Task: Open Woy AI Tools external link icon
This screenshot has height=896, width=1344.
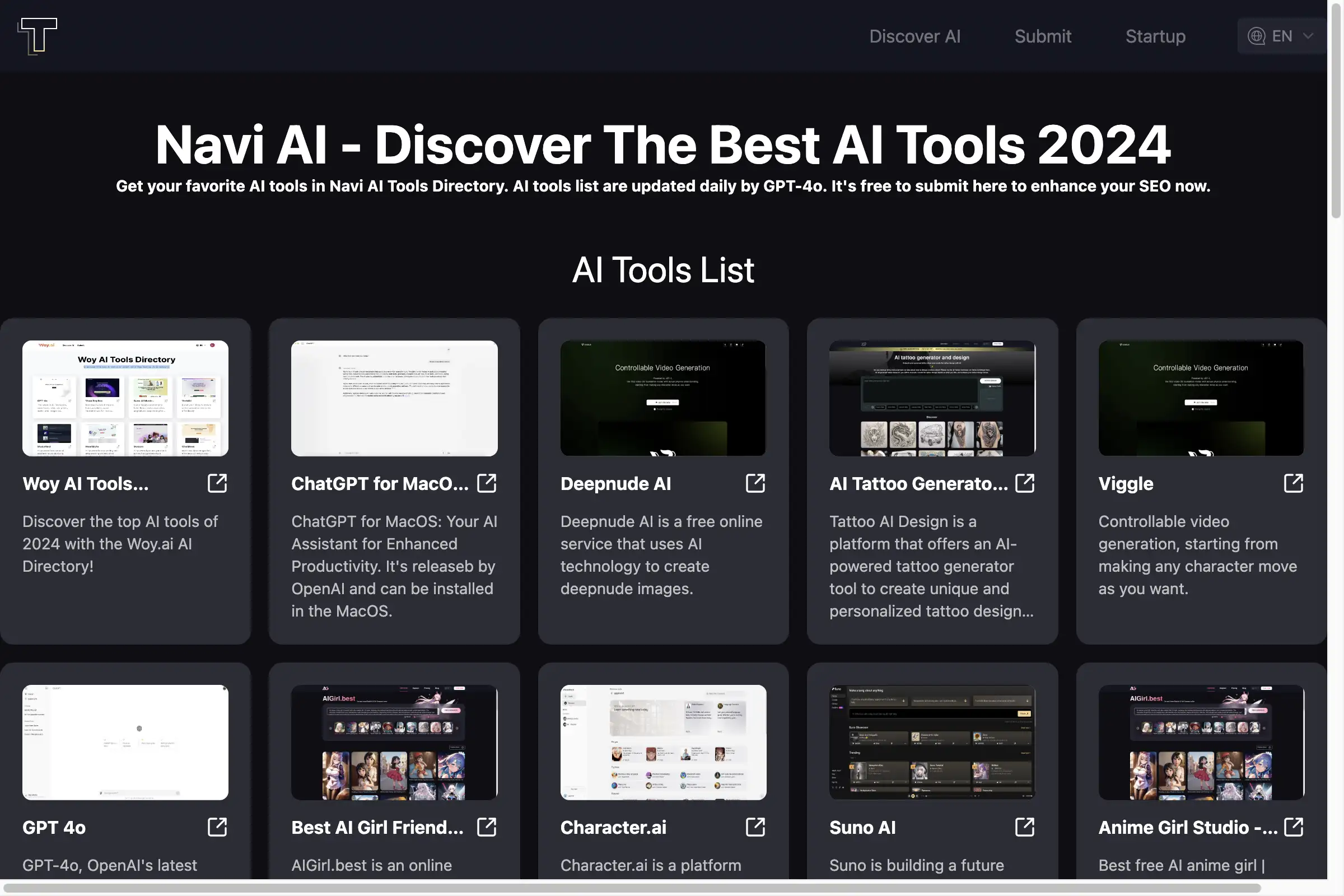Action: (218, 483)
